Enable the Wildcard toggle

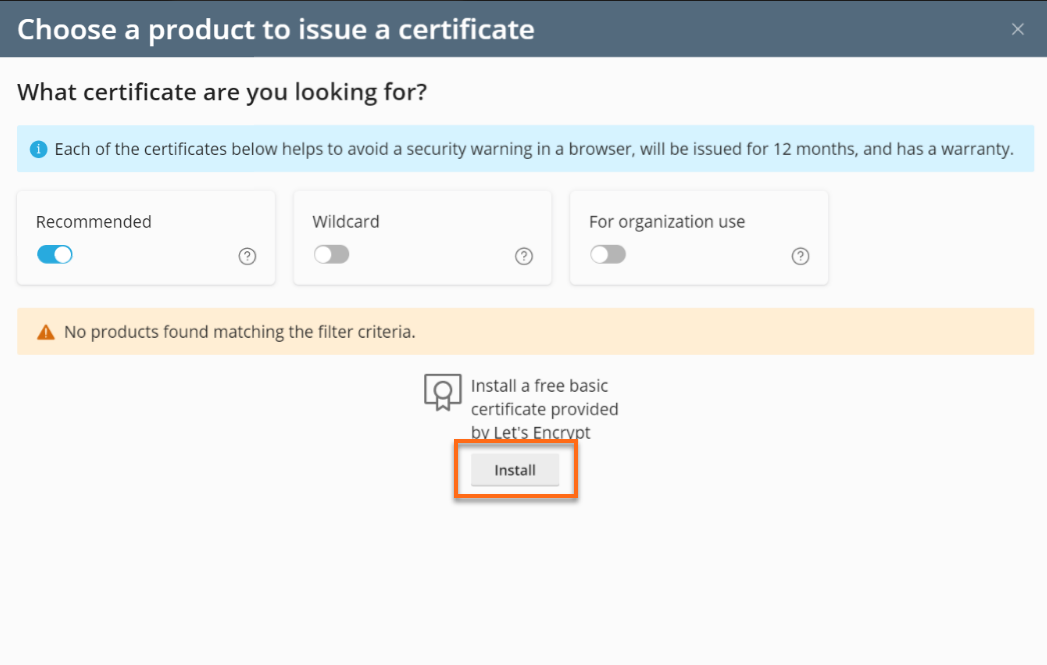coord(331,255)
